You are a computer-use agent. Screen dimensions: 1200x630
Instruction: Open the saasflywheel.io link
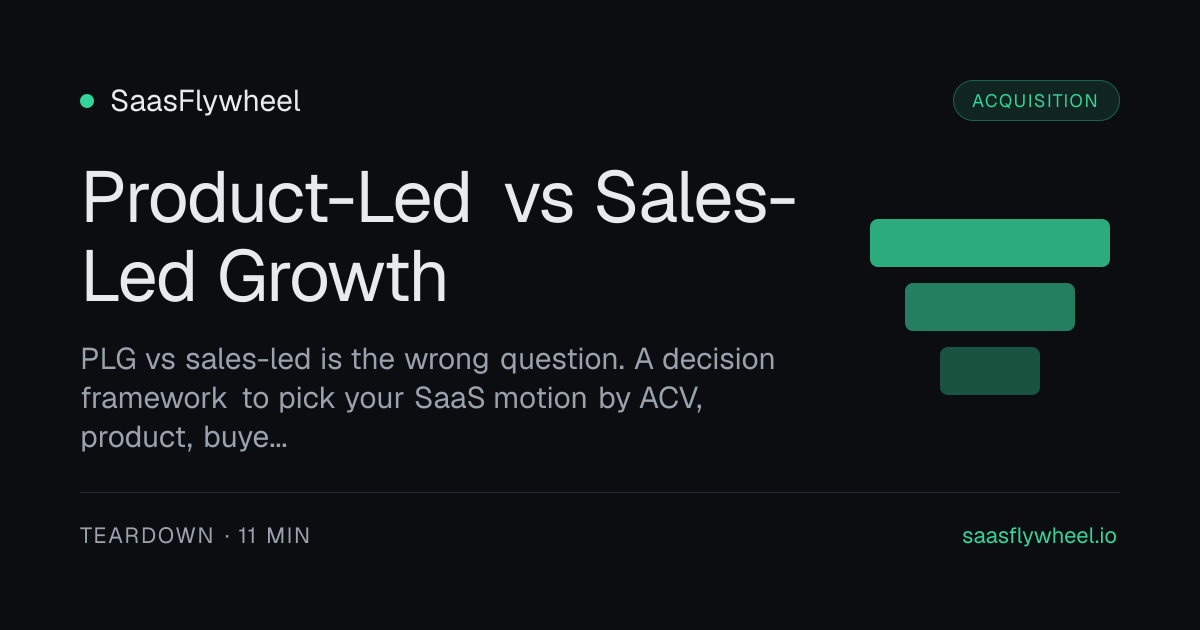[1039, 536]
